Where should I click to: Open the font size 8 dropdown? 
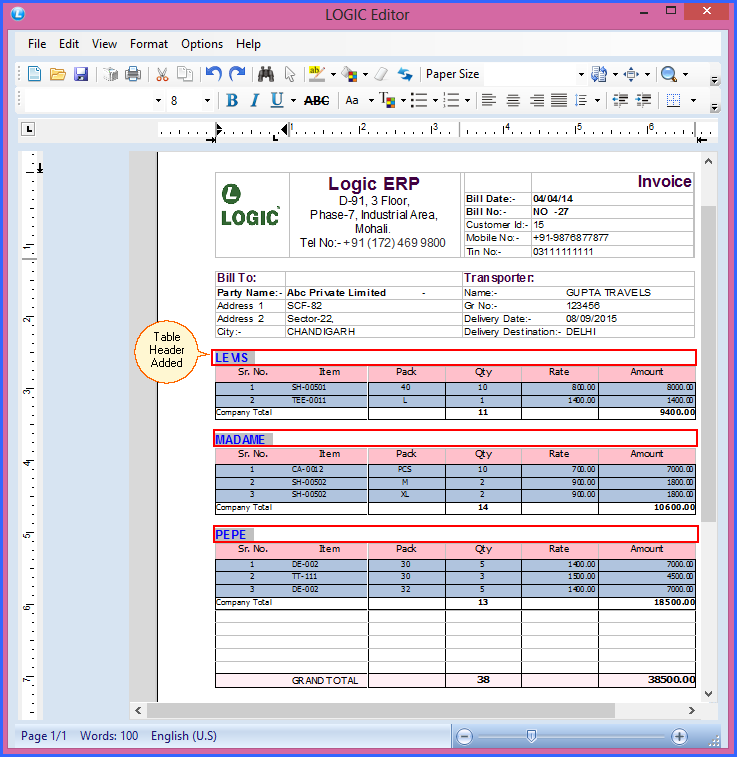(207, 100)
